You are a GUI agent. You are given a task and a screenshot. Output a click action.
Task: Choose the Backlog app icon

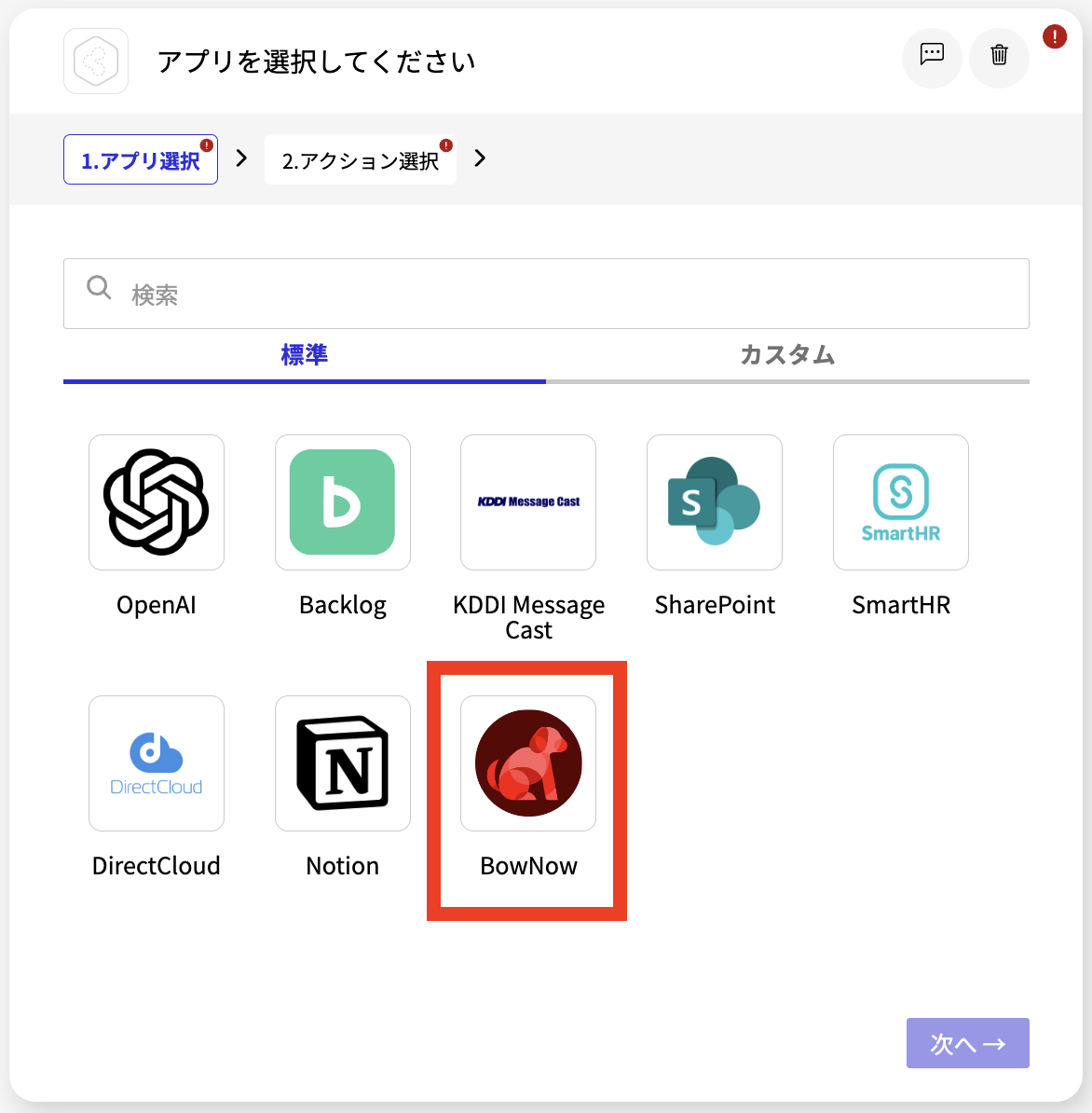click(343, 502)
